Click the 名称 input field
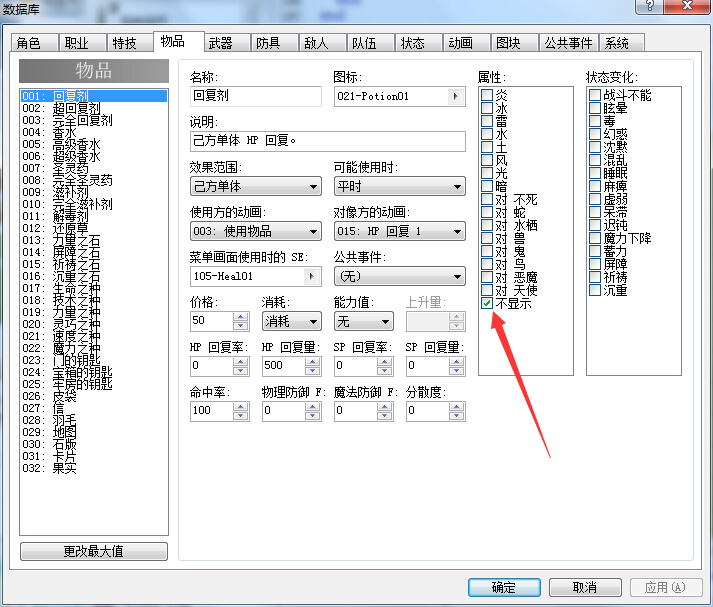713x607 pixels. tap(256, 96)
